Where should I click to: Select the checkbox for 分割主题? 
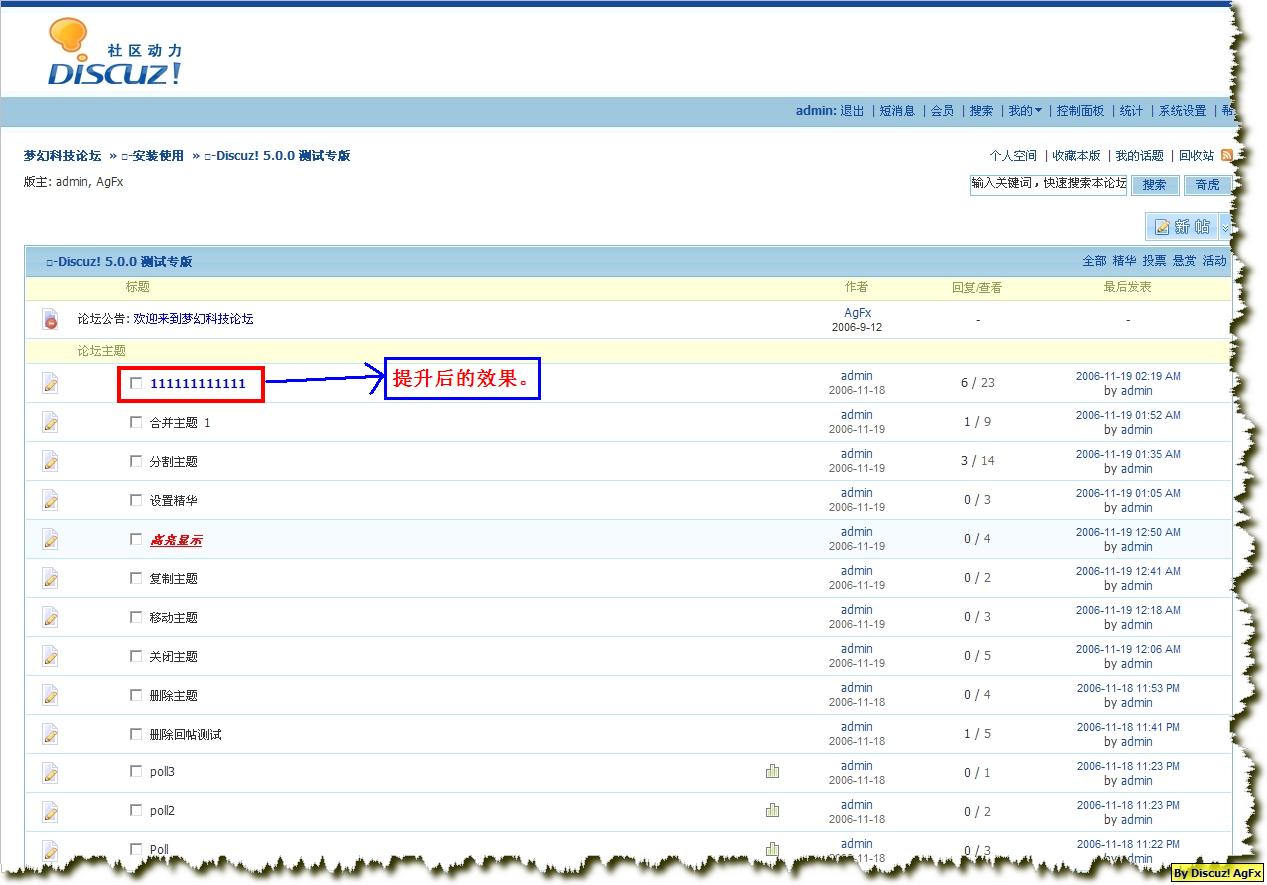point(136,461)
